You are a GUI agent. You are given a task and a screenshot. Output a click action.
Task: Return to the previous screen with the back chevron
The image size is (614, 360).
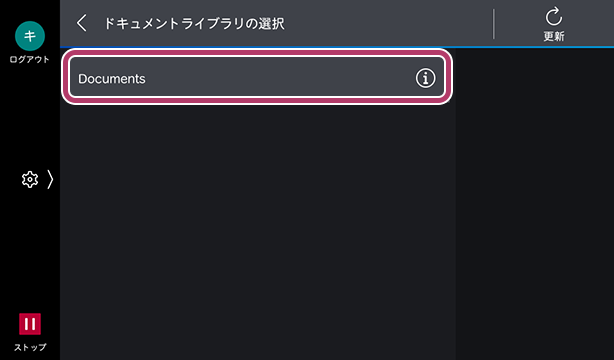pyautogui.click(x=81, y=23)
